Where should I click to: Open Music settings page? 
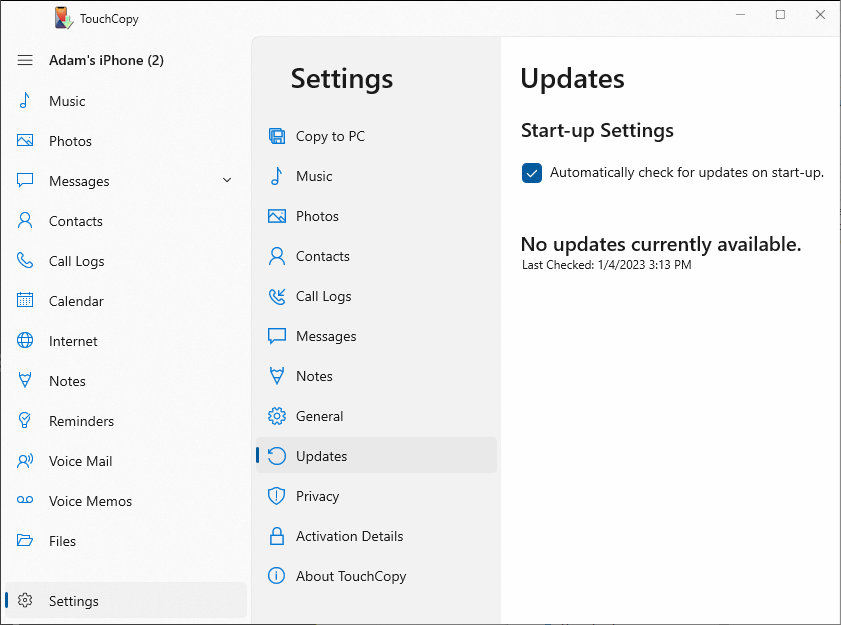(377, 176)
